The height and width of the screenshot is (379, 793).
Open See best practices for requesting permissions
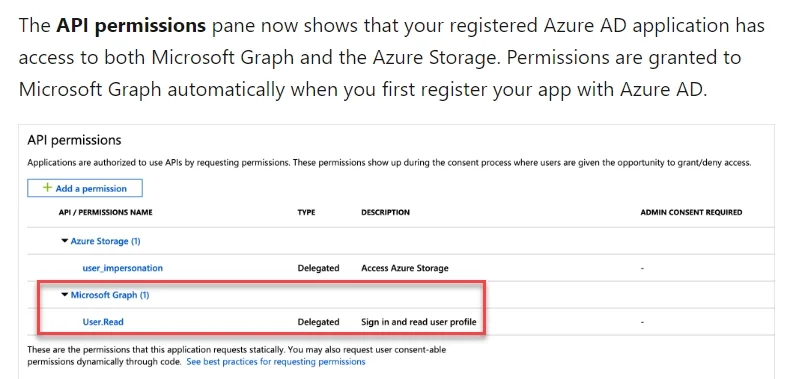tap(276, 362)
